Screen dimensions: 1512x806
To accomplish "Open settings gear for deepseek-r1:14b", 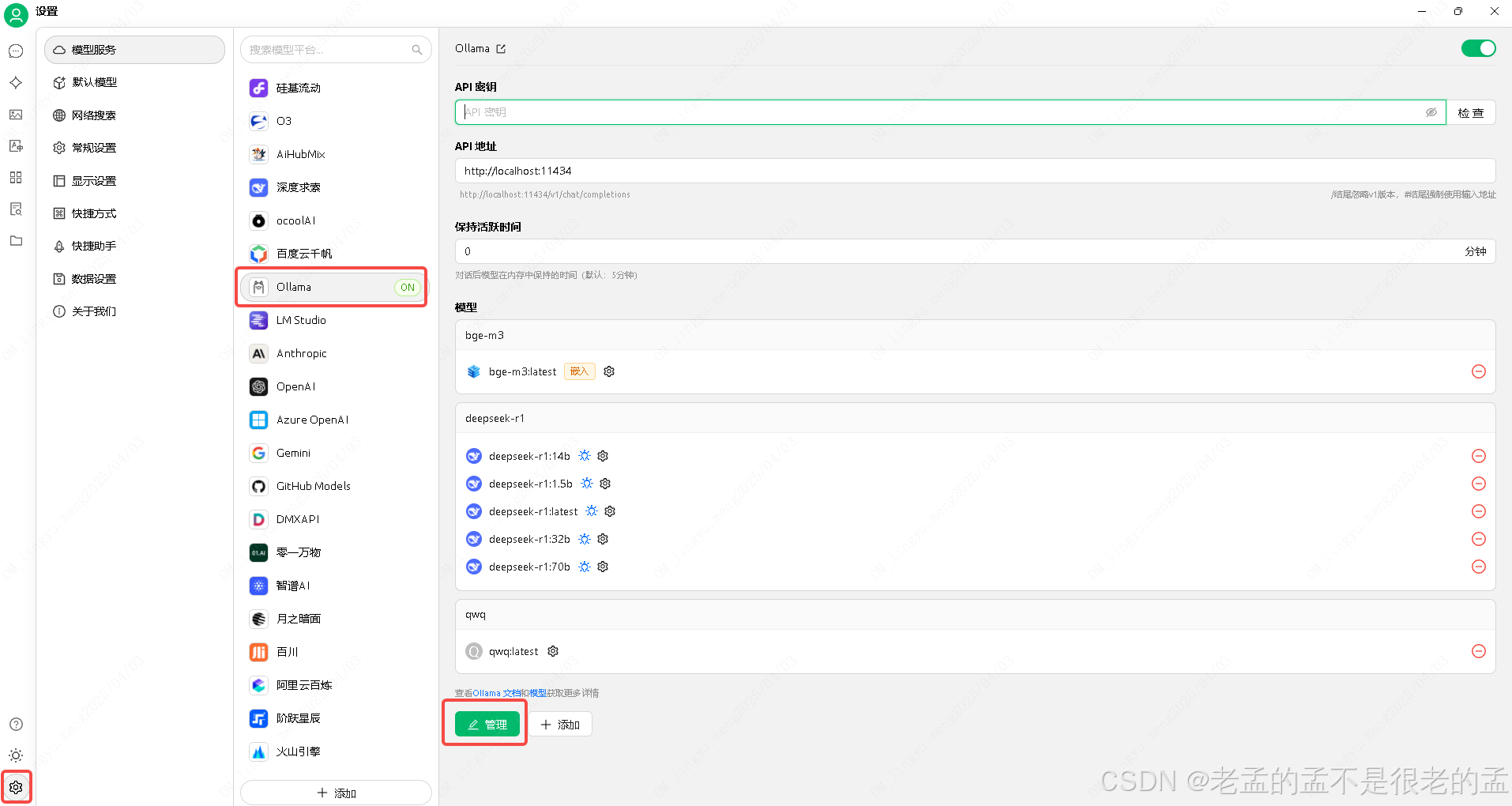I will click(603, 456).
